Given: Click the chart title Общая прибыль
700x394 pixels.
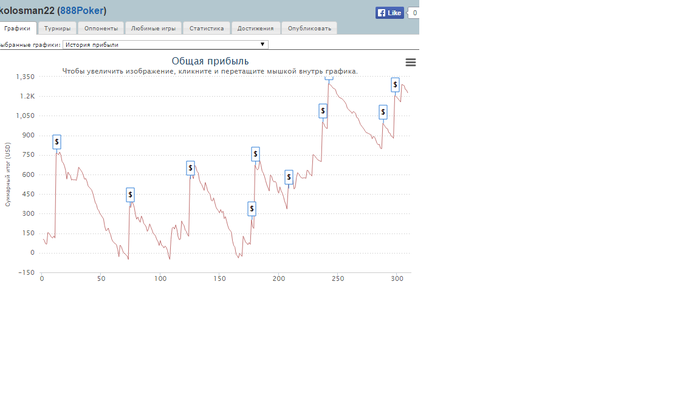Looking at the screenshot, I should (x=210, y=61).
